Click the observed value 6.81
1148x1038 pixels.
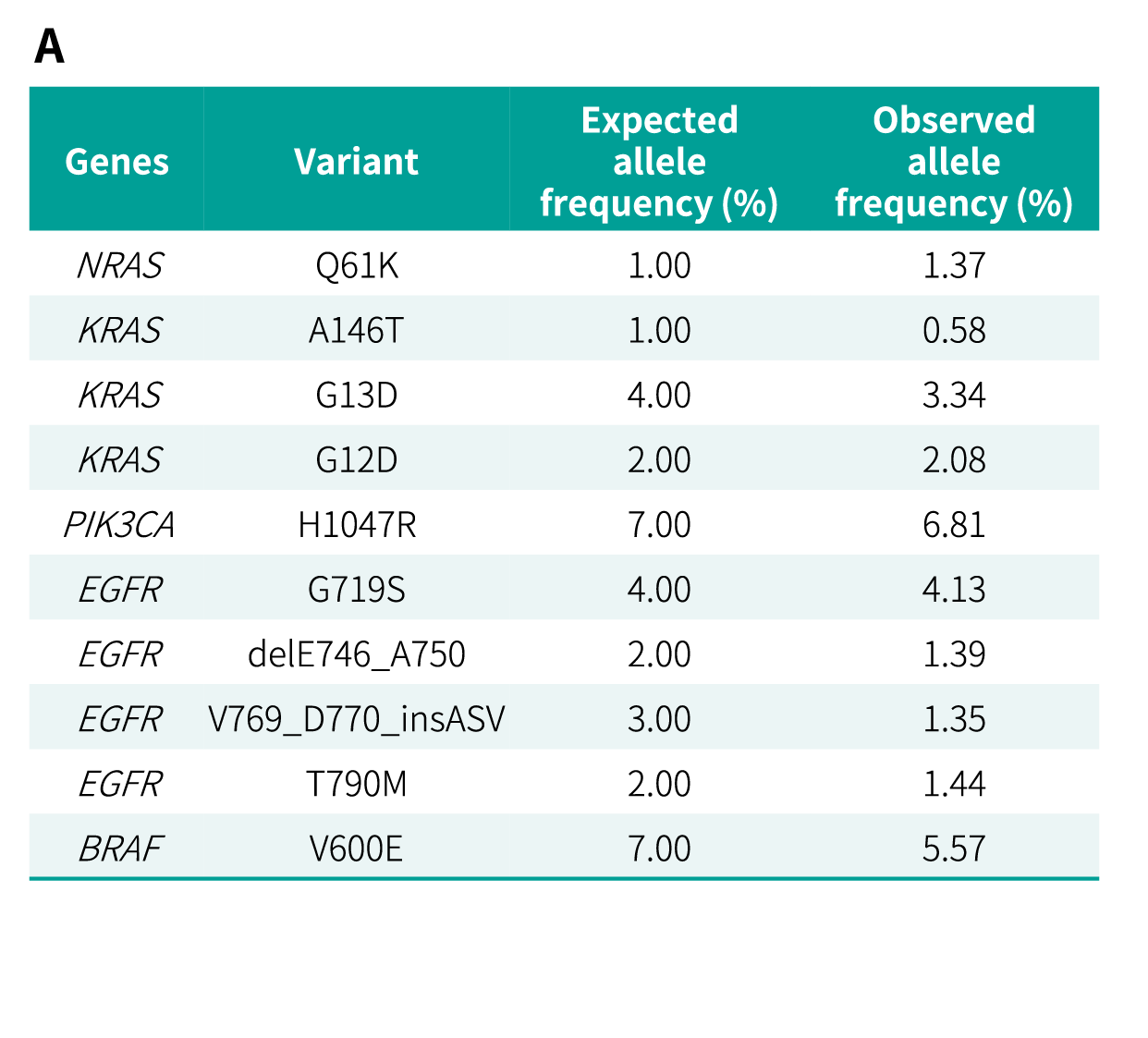click(954, 525)
